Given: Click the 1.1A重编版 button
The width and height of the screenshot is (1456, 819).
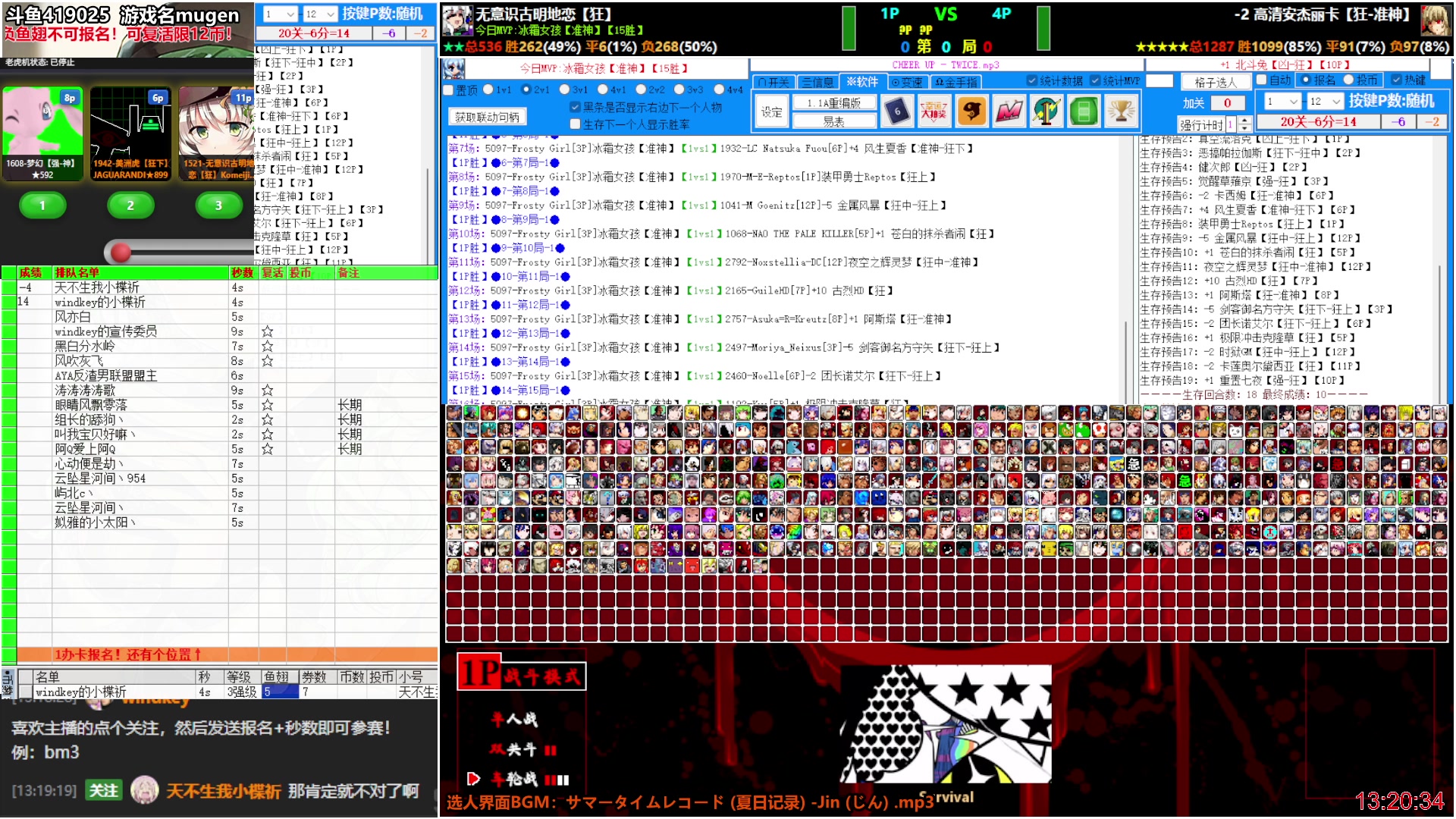Looking at the screenshot, I should (834, 103).
